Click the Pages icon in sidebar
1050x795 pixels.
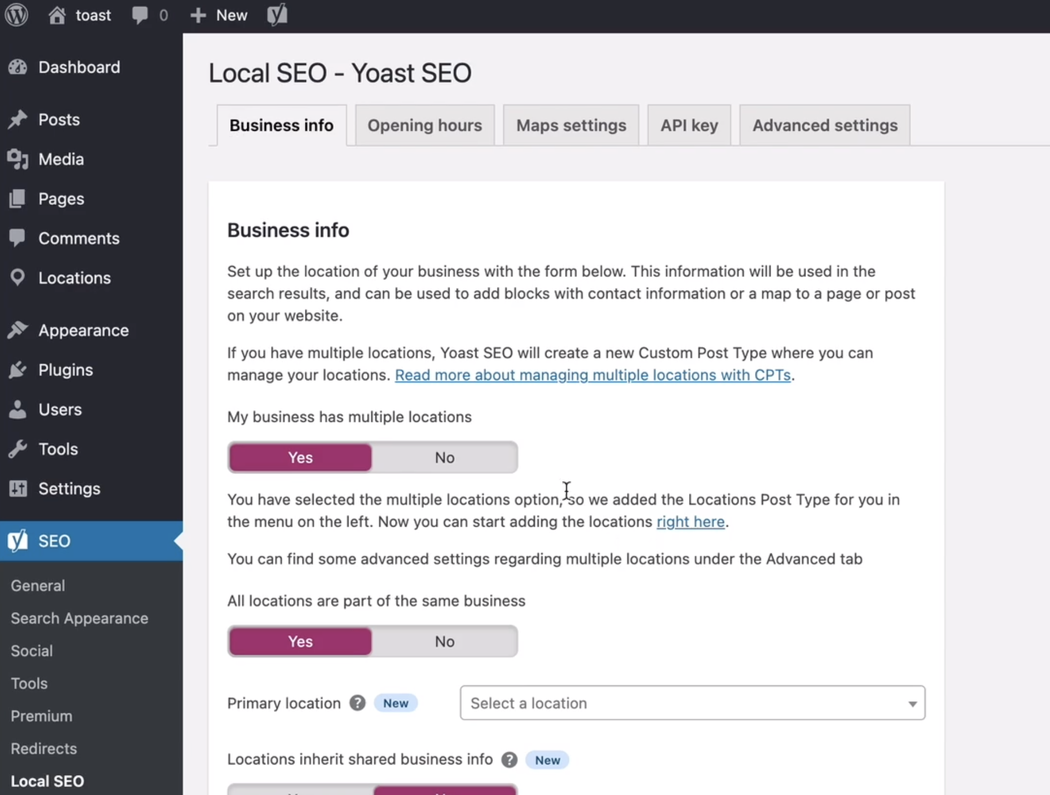pos(17,198)
